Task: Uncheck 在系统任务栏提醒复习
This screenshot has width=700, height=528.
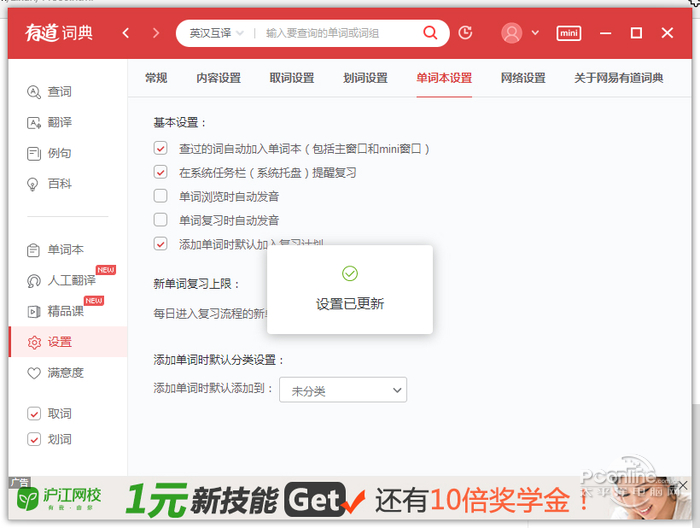Action: pos(160,172)
